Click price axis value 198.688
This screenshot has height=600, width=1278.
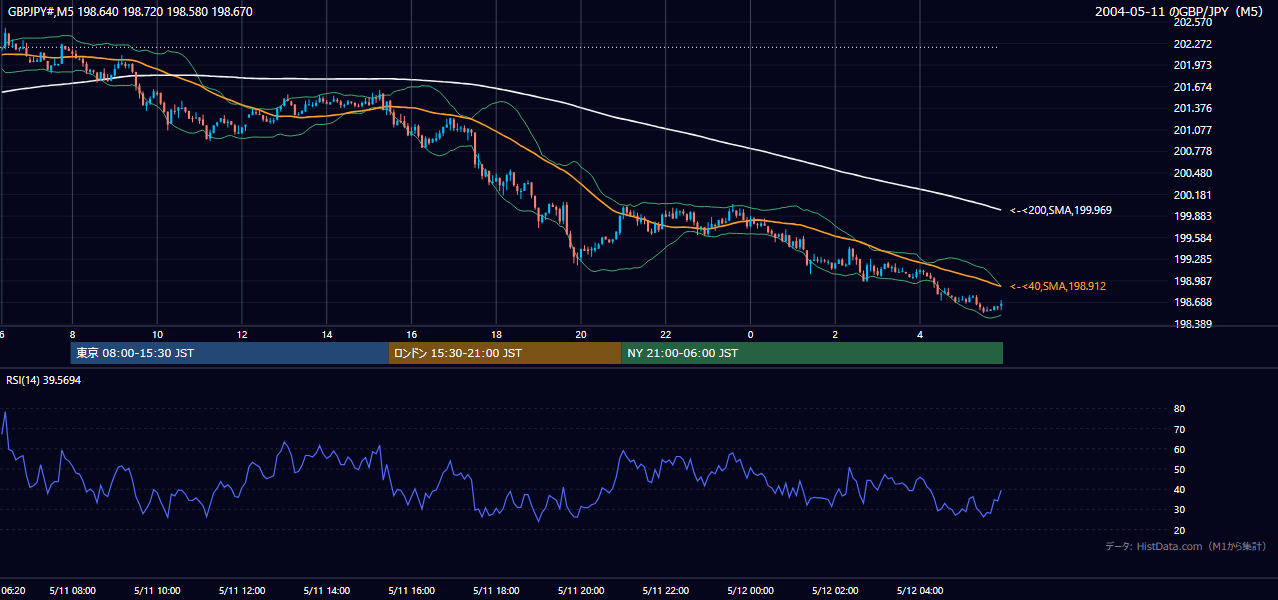coord(1192,303)
